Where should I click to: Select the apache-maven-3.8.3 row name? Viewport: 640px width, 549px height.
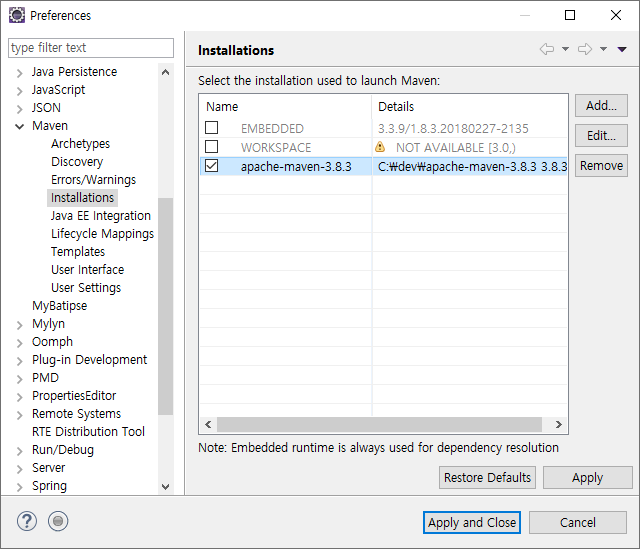point(296,167)
